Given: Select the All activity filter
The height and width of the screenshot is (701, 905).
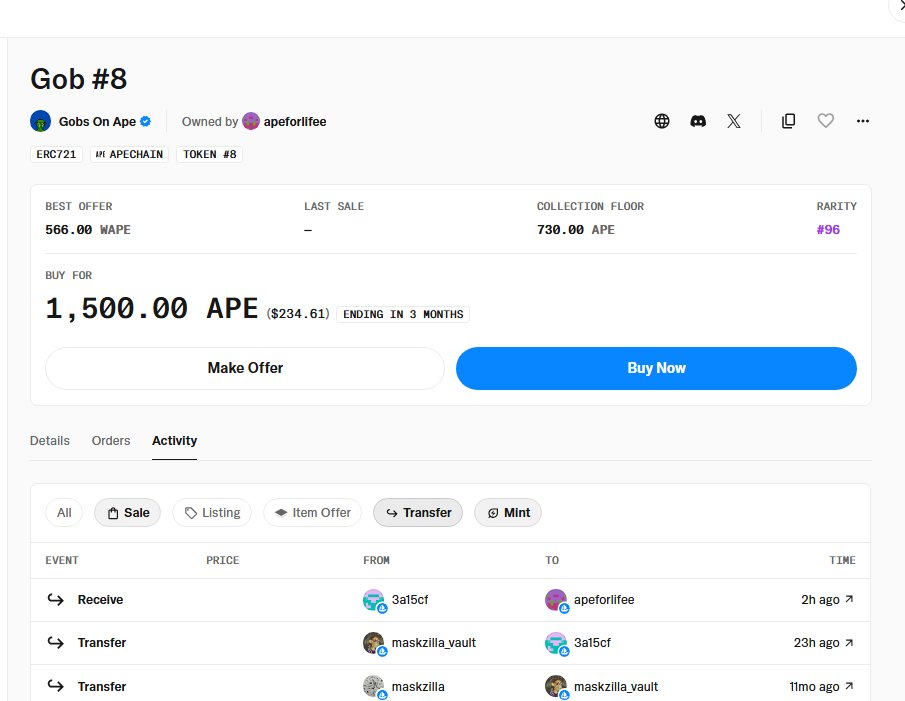Looking at the screenshot, I should point(64,512).
